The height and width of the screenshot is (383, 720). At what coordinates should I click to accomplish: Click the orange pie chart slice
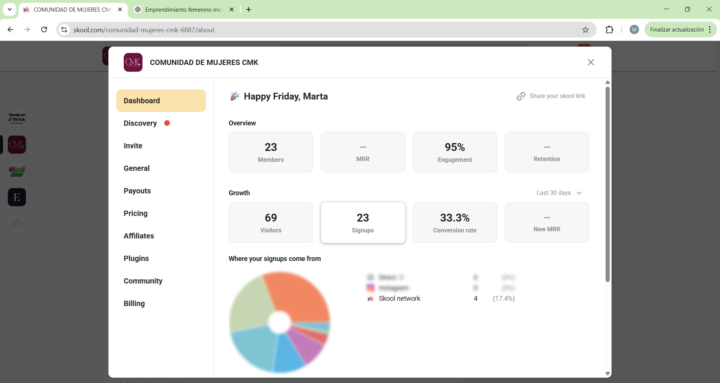click(x=301, y=295)
